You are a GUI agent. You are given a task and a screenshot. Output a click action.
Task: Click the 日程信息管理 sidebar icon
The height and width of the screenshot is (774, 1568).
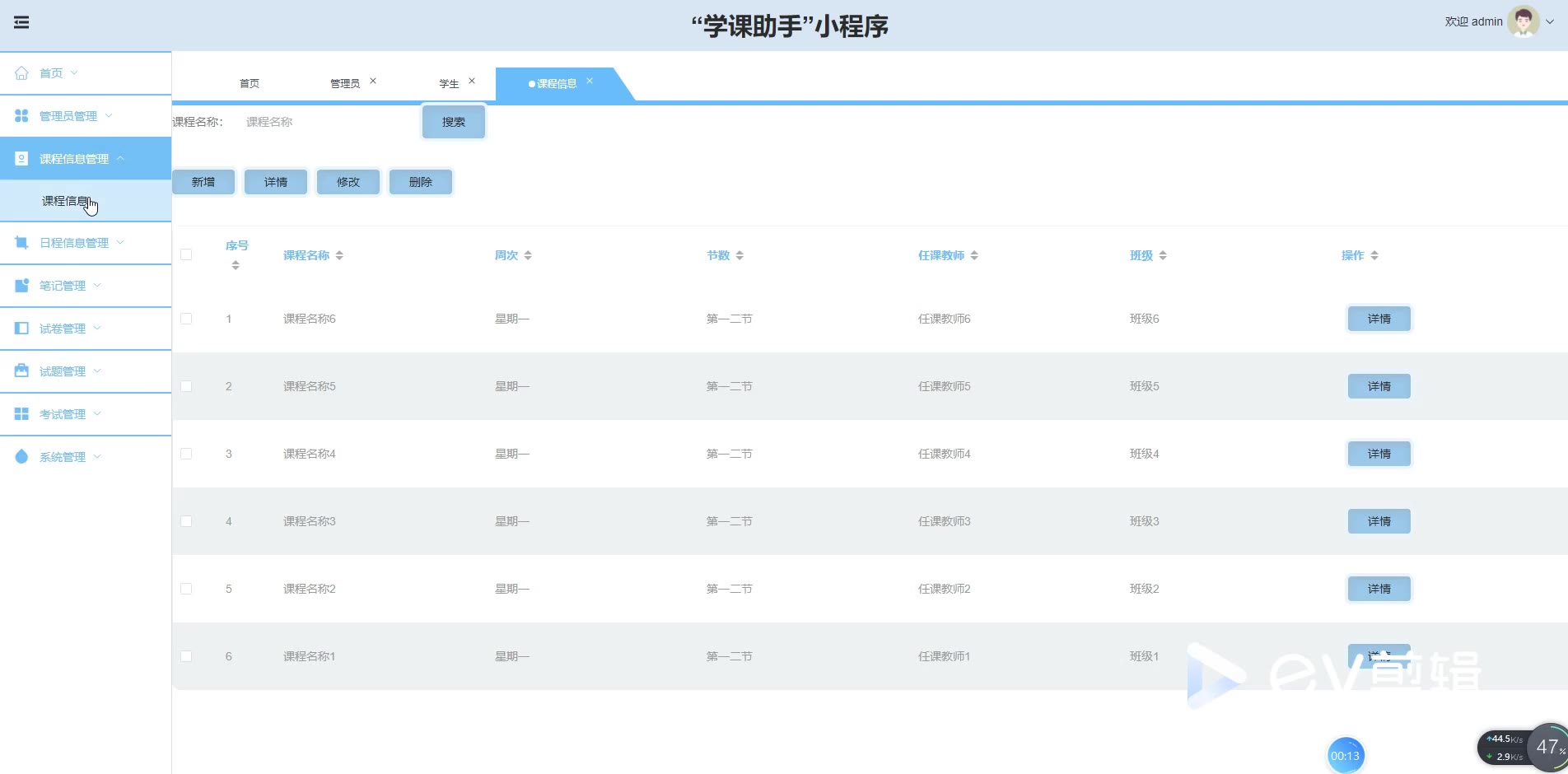coord(21,242)
